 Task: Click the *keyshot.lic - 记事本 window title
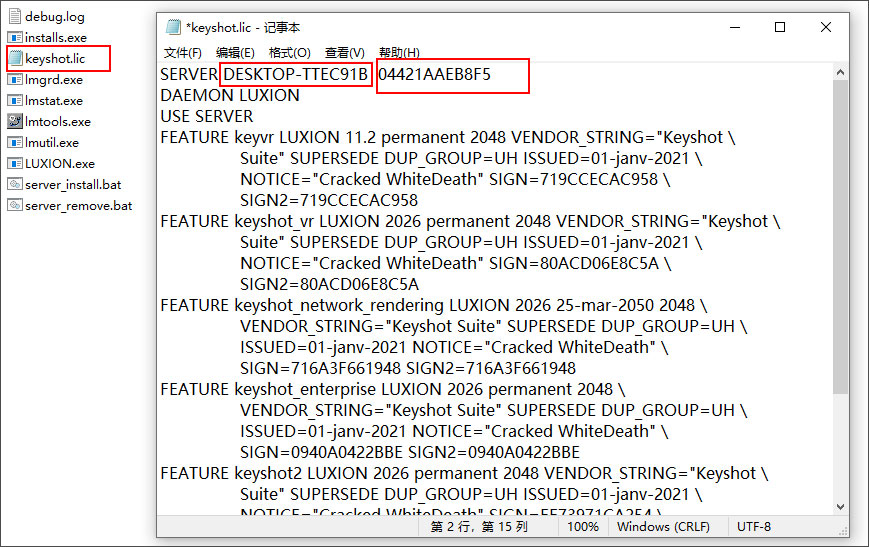click(x=243, y=27)
